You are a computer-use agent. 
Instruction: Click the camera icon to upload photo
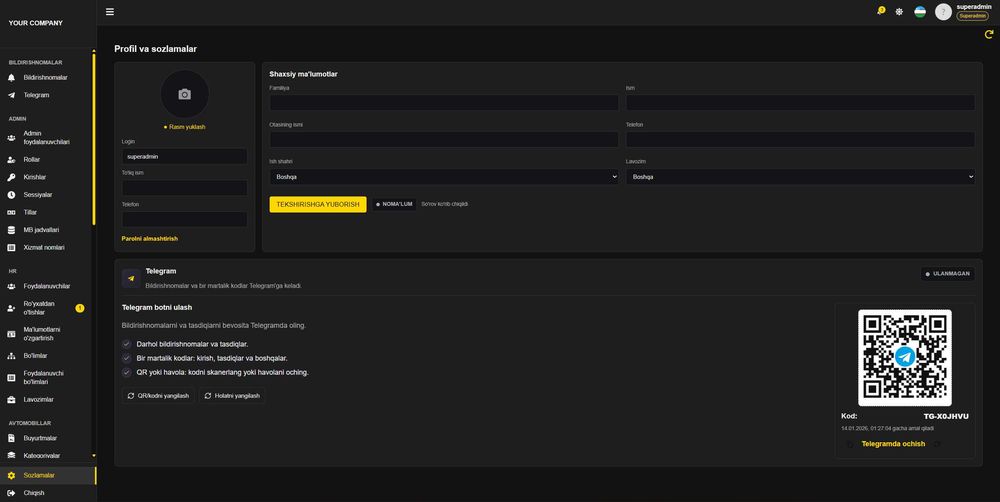coord(184,94)
